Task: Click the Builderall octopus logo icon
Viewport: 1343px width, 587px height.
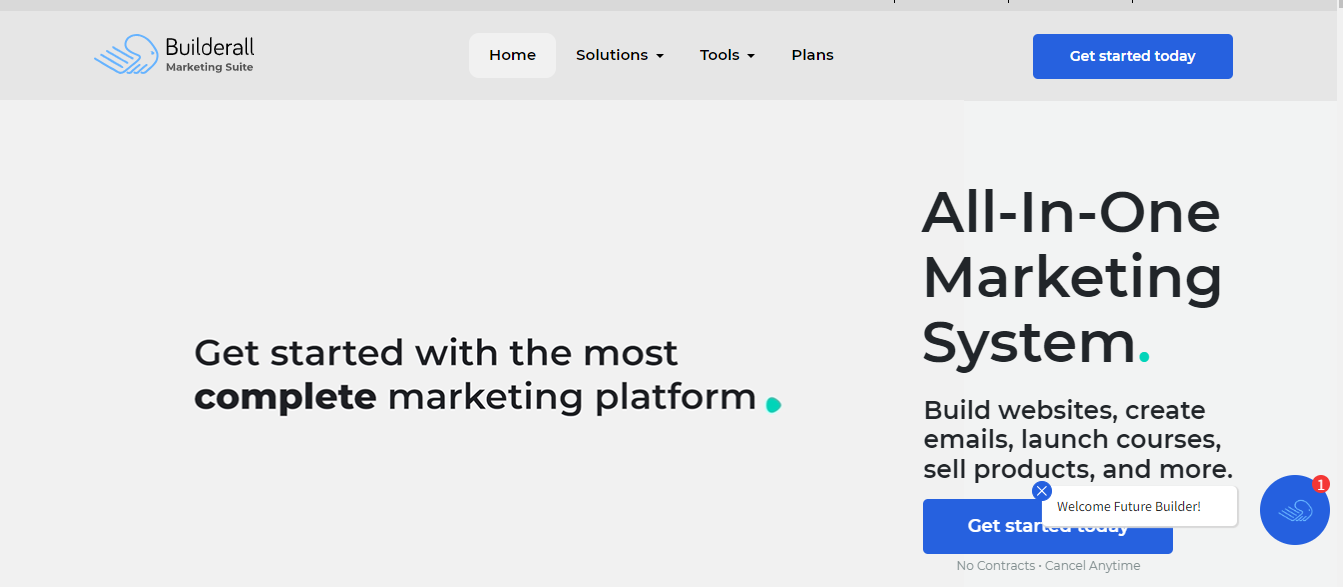Action: [126, 55]
